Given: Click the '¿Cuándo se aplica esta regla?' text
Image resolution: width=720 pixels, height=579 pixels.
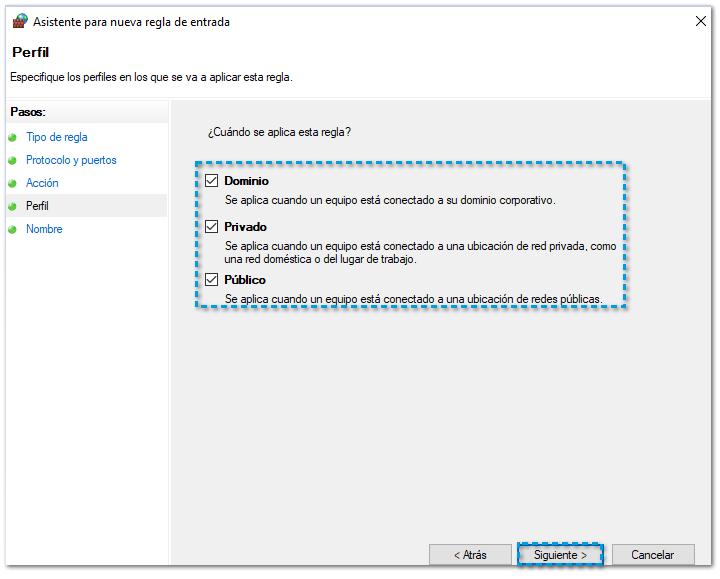Looking at the screenshot, I should click(279, 132).
